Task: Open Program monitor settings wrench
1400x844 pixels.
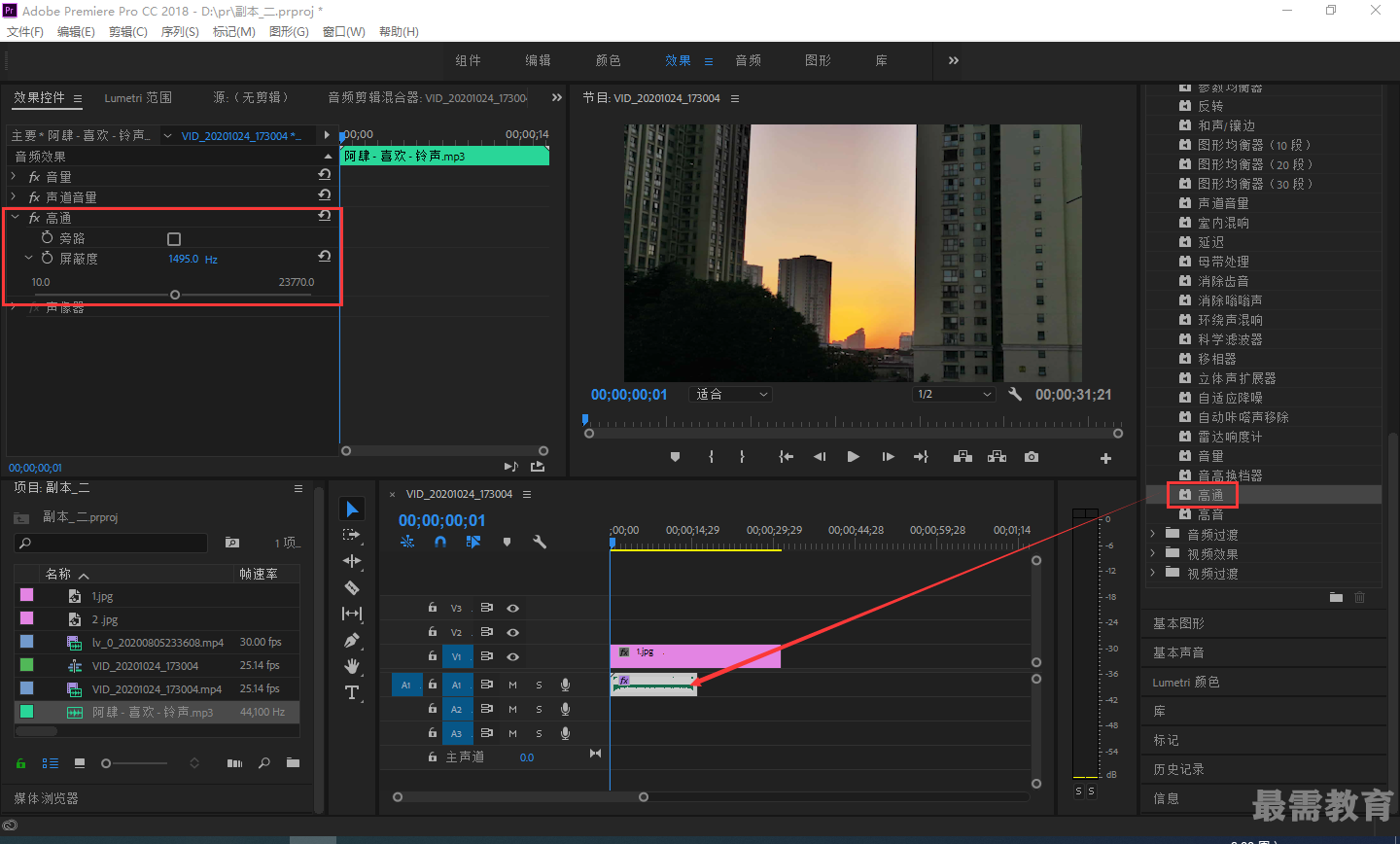Action: tap(1015, 394)
